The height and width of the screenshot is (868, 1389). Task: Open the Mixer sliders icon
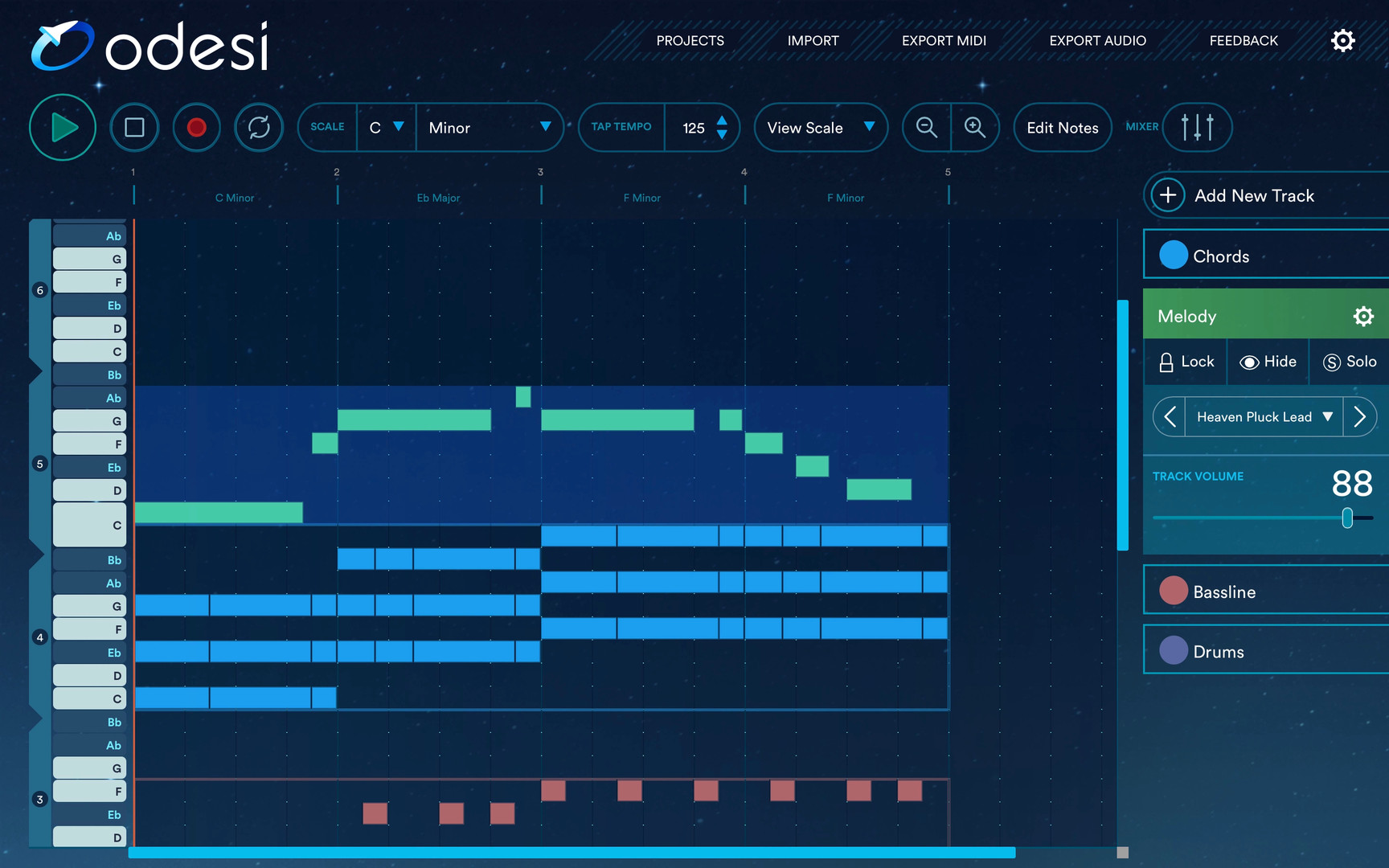pyautogui.click(x=1197, y=127)
